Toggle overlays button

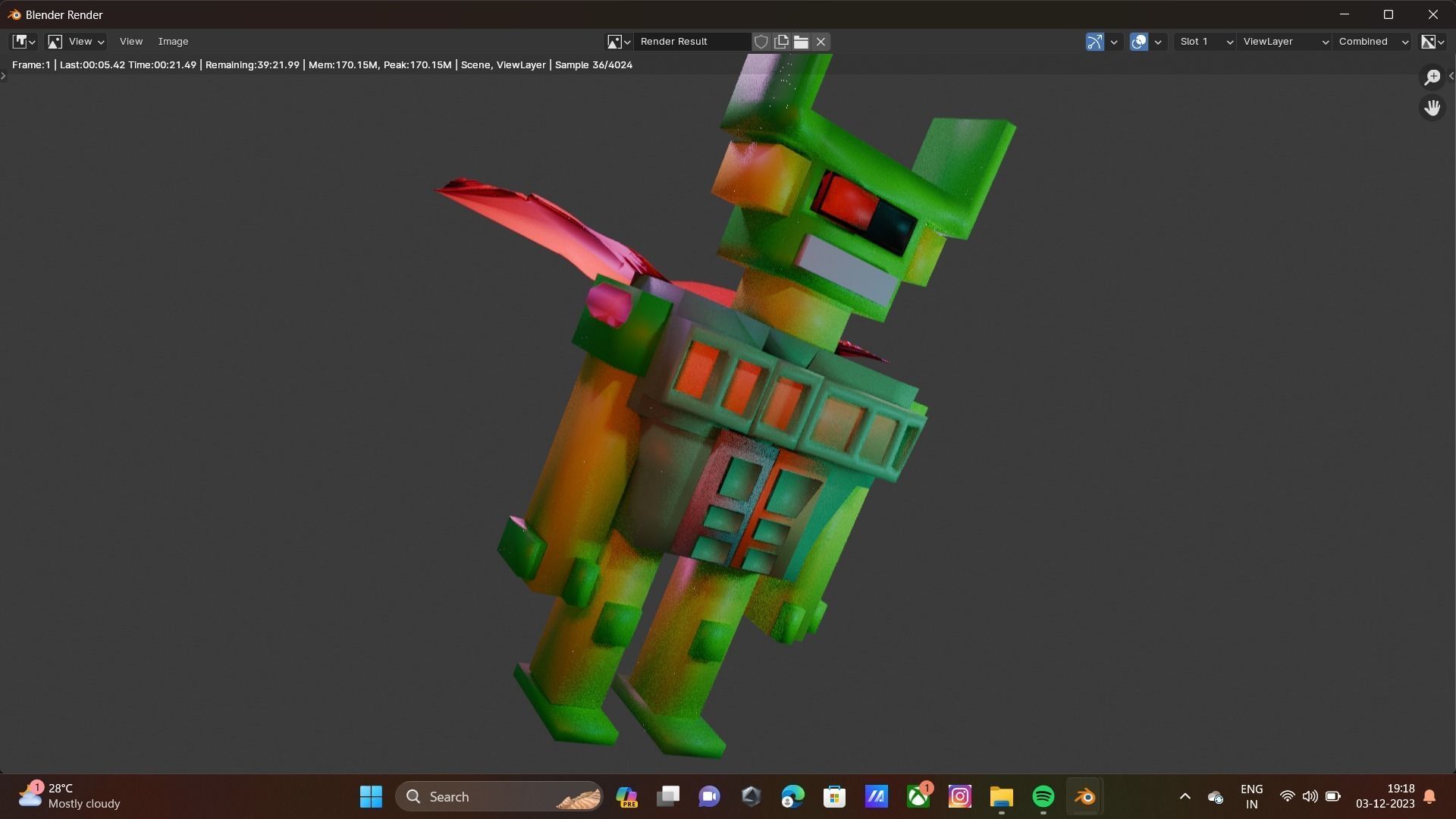(x=1138, y=42)
